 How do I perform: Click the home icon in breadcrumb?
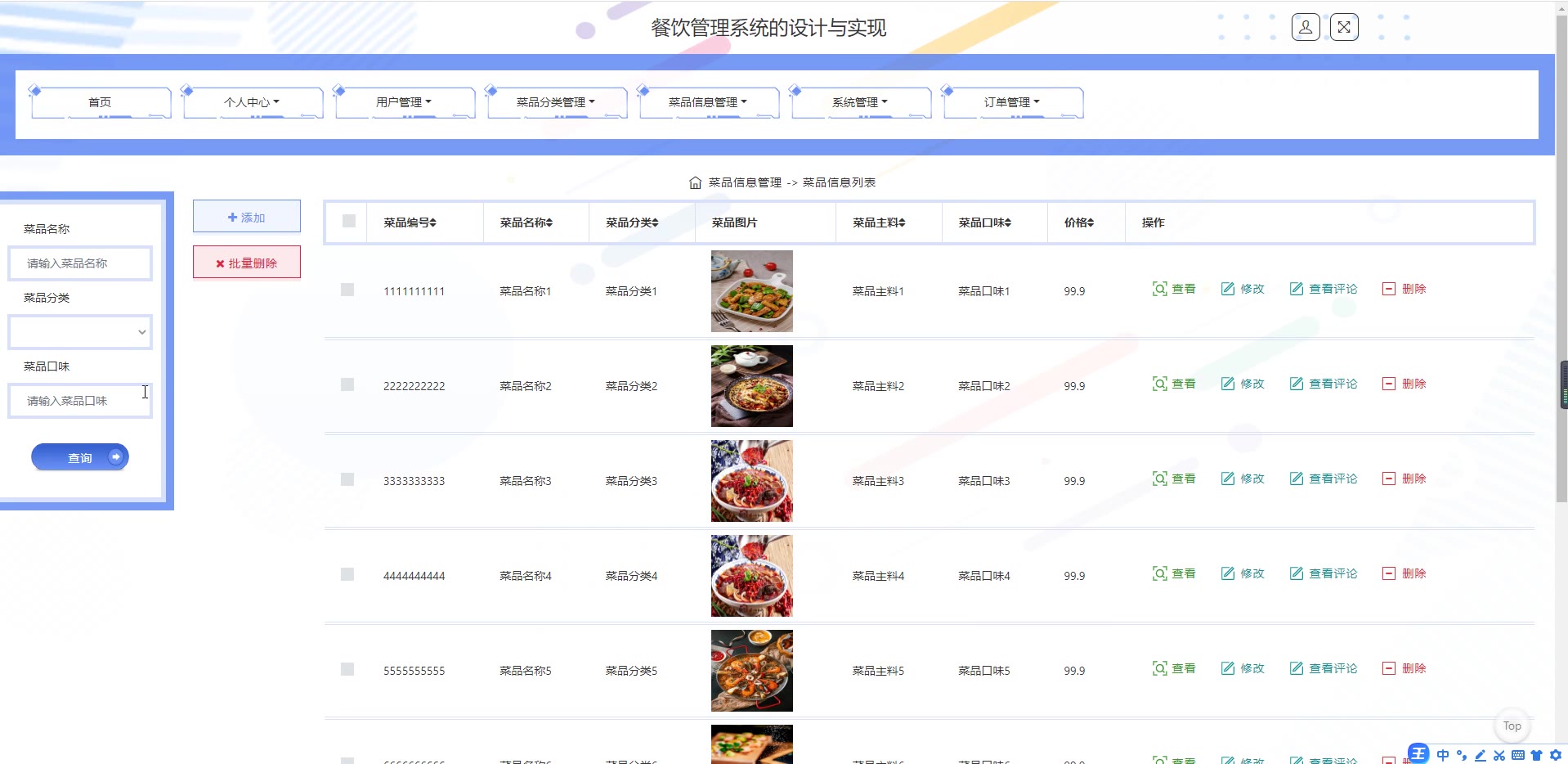pos(695,182)
